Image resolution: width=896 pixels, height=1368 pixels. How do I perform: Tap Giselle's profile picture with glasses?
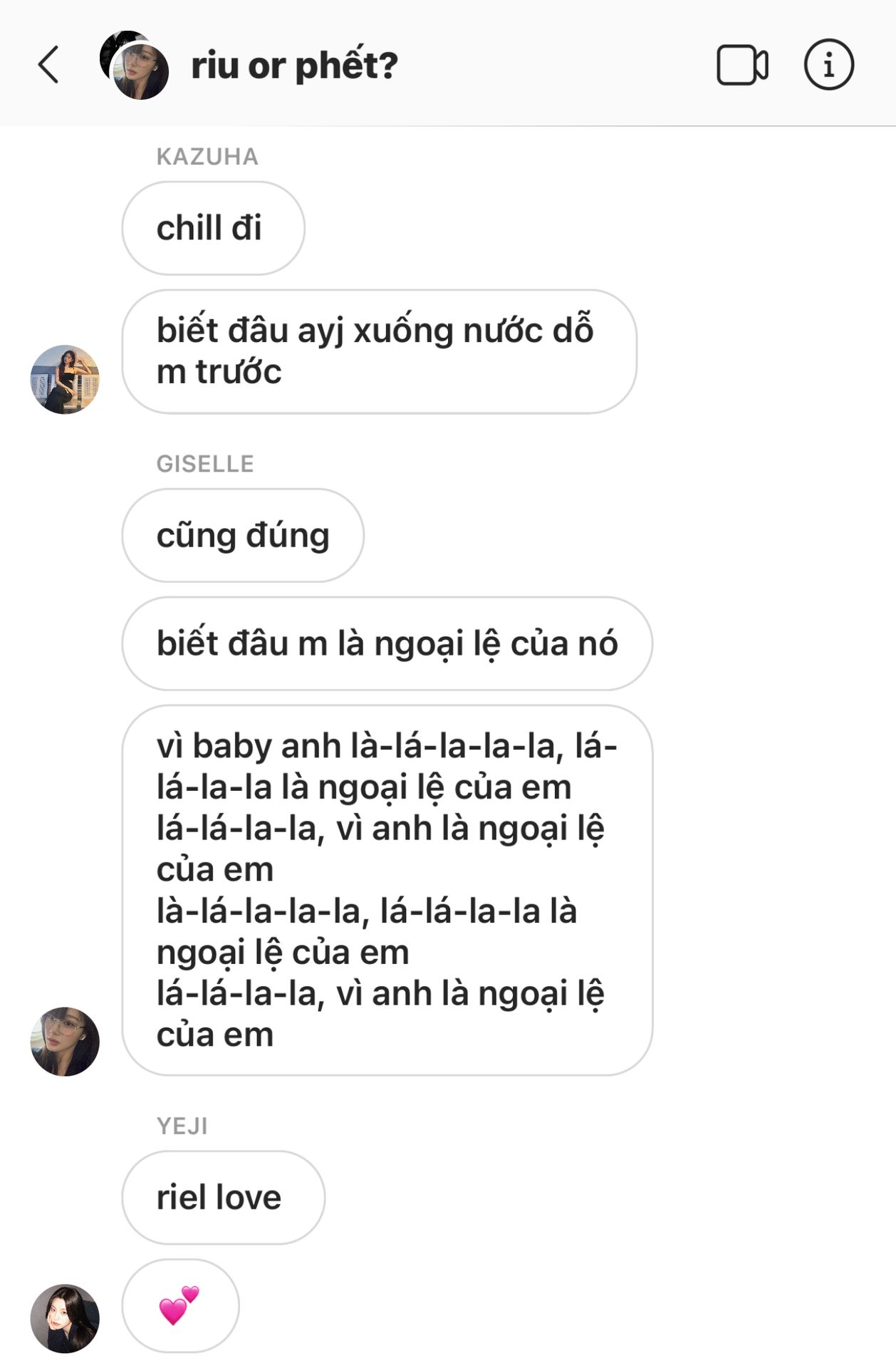[65, 1041]
